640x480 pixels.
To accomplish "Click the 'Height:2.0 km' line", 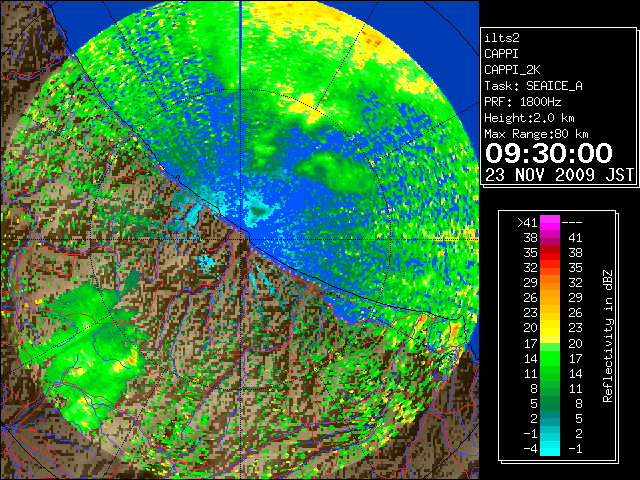I will point(529,118).
